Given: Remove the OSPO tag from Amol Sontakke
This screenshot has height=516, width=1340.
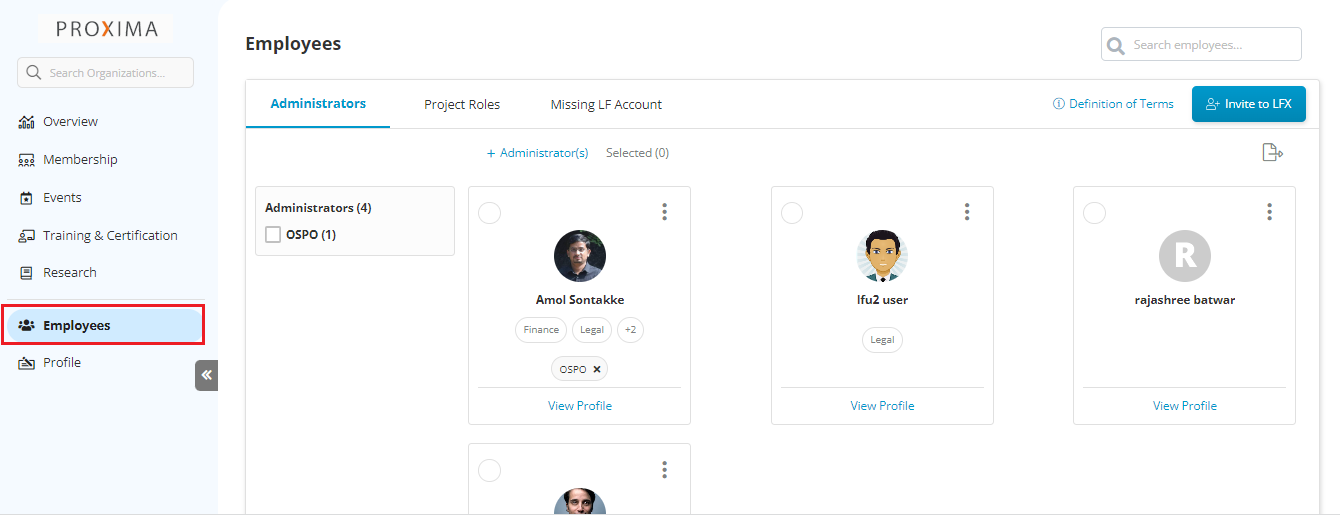Looking at the screenshot, I should point(597,369).
